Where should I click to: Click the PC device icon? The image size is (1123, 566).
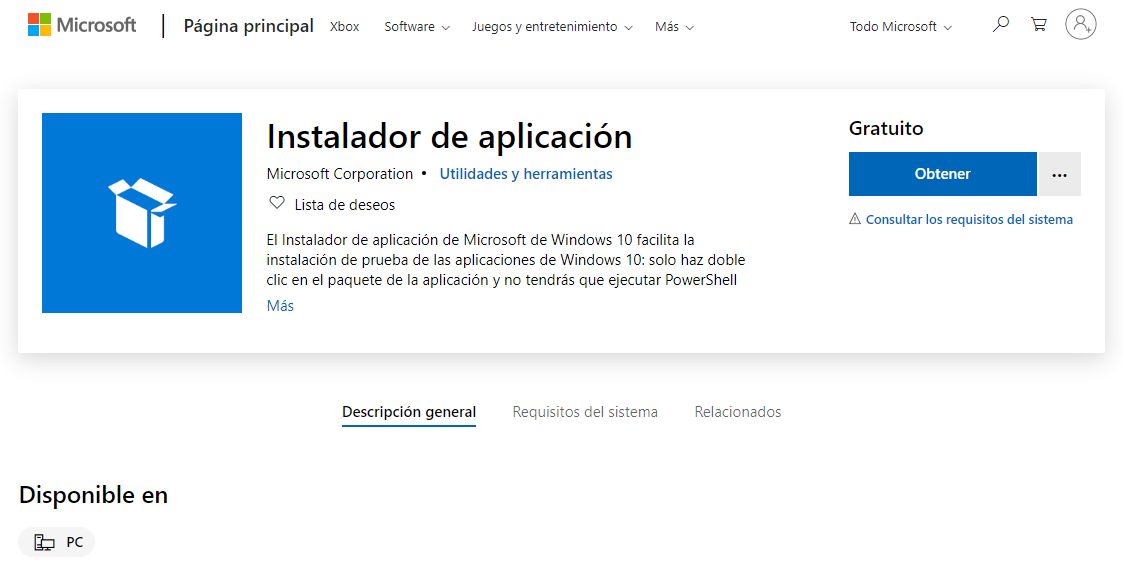point(44,542)
